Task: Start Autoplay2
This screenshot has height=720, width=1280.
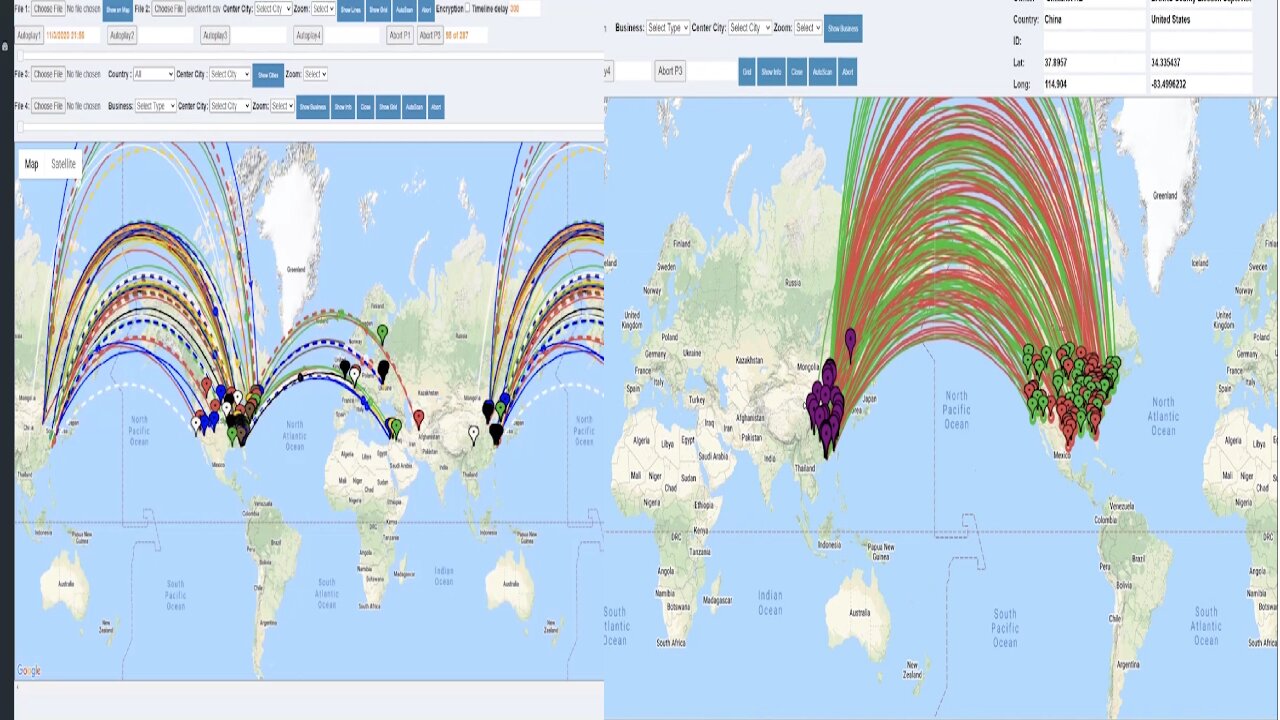Action: point(122,35)
